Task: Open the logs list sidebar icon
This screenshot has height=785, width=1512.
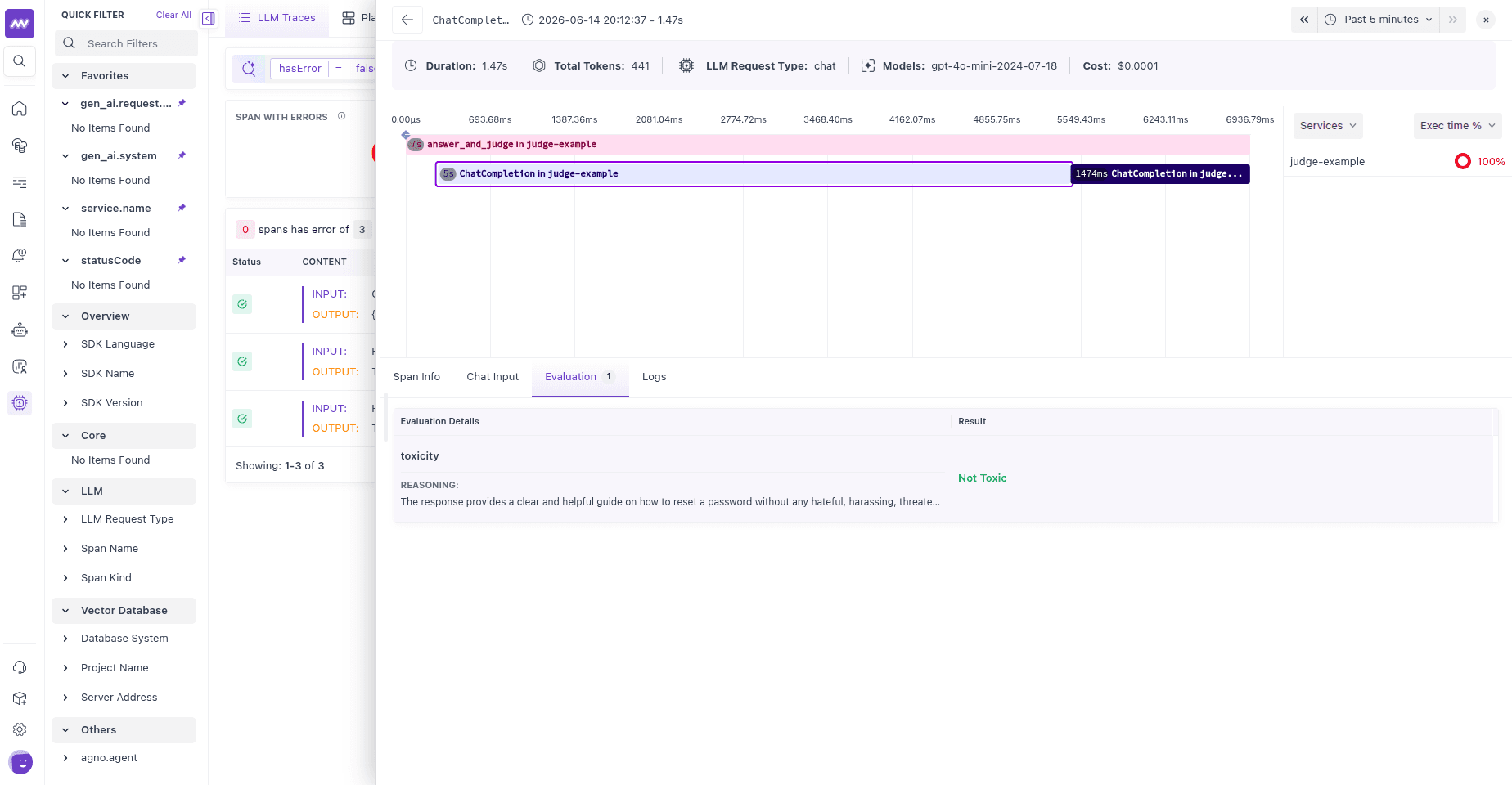Action: 20,182
